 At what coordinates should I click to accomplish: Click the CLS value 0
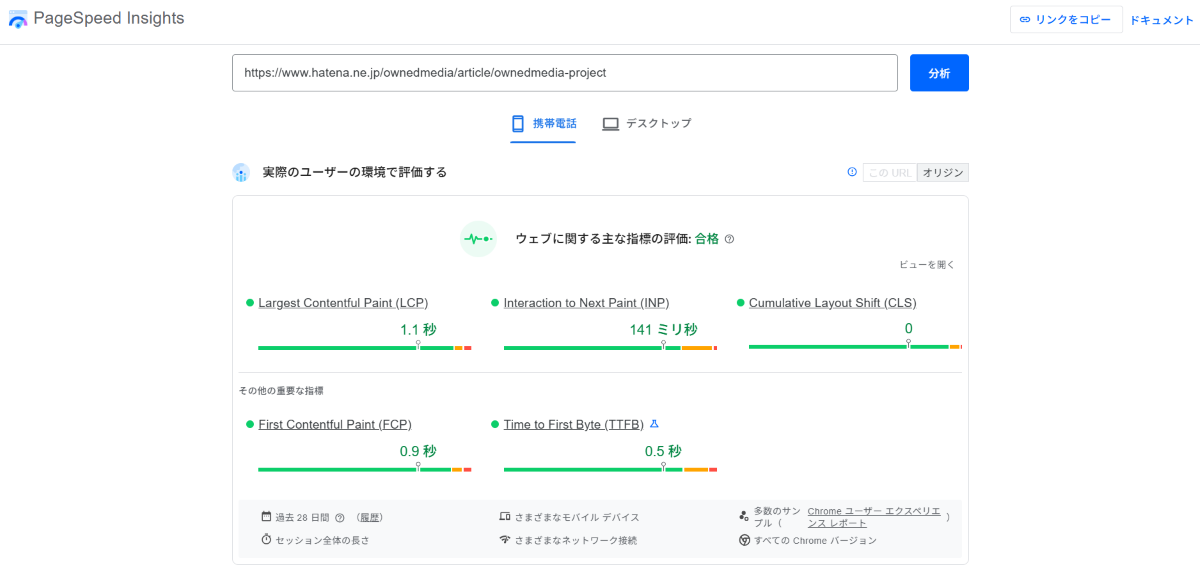[909, 329]
